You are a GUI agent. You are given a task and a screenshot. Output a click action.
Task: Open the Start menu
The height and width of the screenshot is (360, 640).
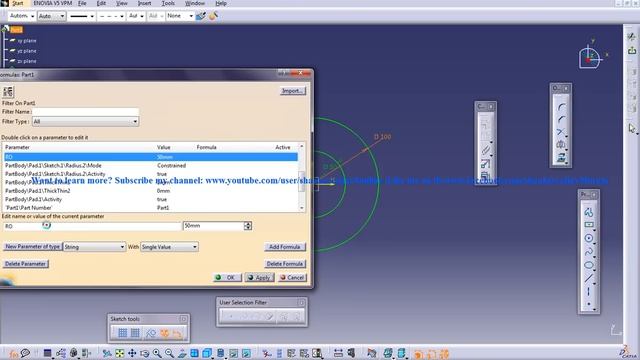point(18,3)
